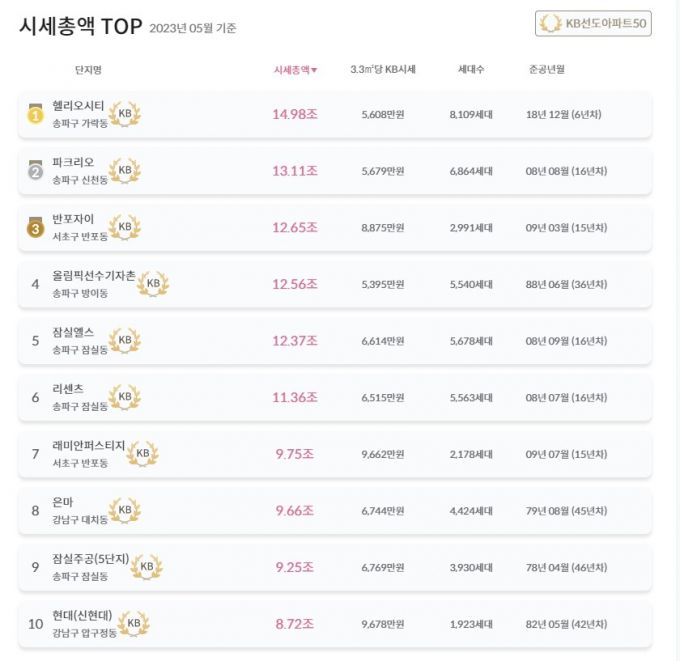Screen dimensions: 680x661
Task: Click the 세대수 column header
Action: 471,70
